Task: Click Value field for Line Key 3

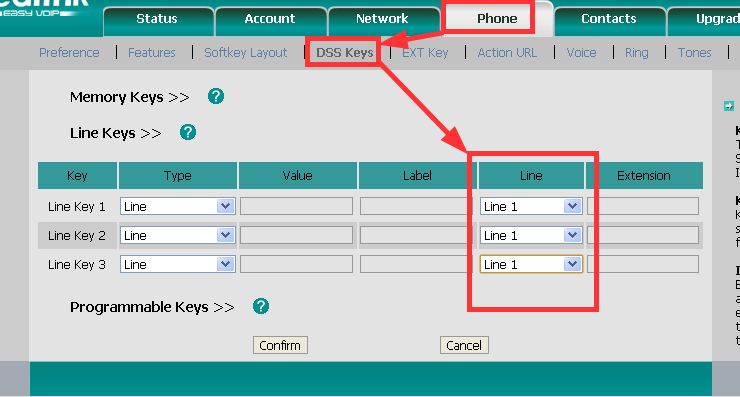Action: (296, 264)
